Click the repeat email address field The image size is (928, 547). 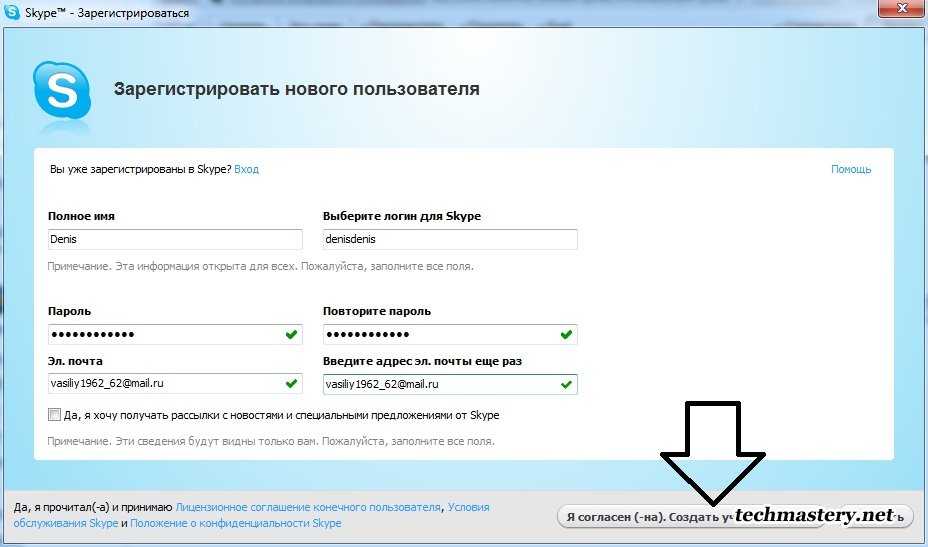click(450, 384)
